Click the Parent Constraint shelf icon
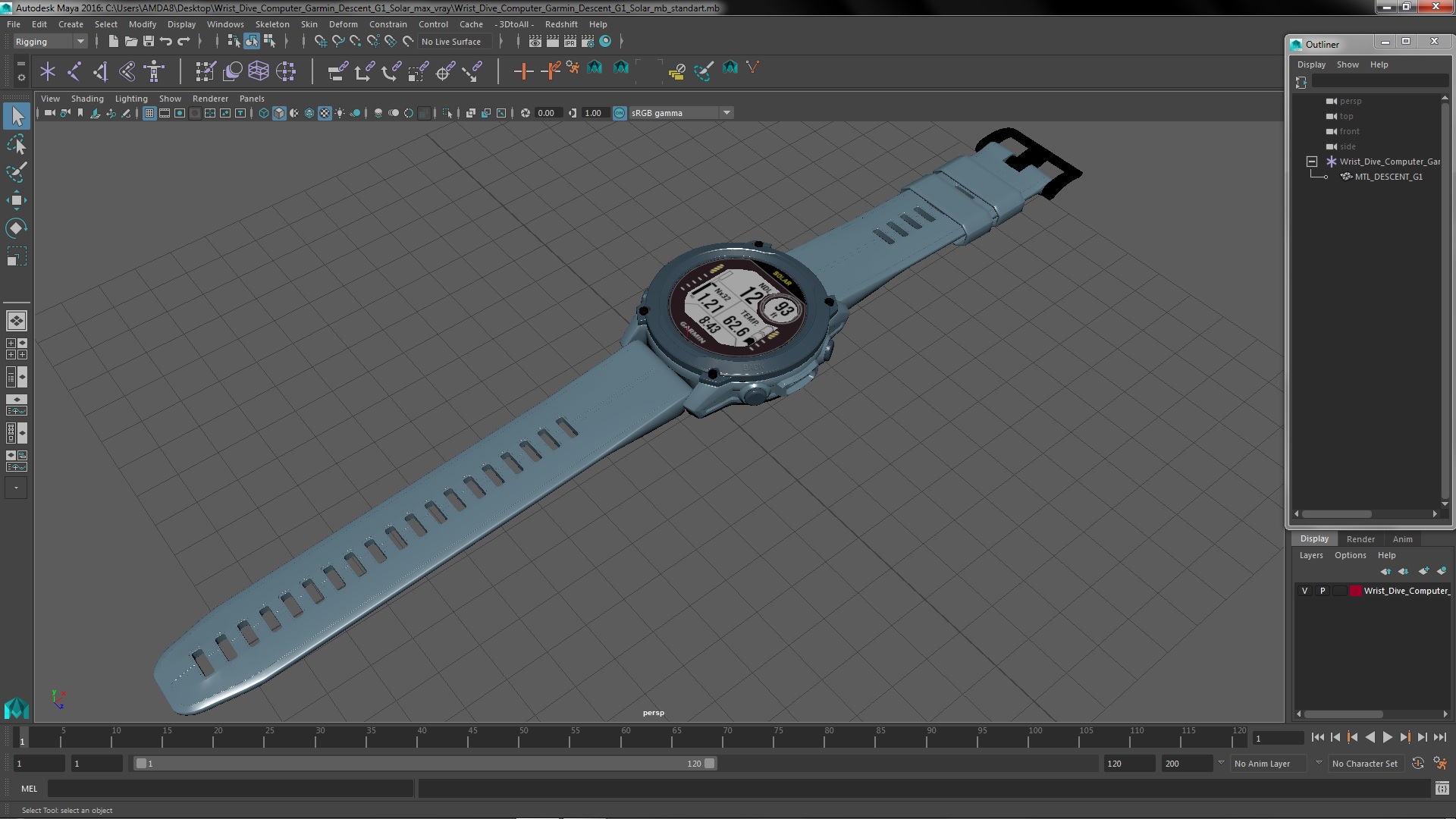1456x819 pixels. pos(337,71)
